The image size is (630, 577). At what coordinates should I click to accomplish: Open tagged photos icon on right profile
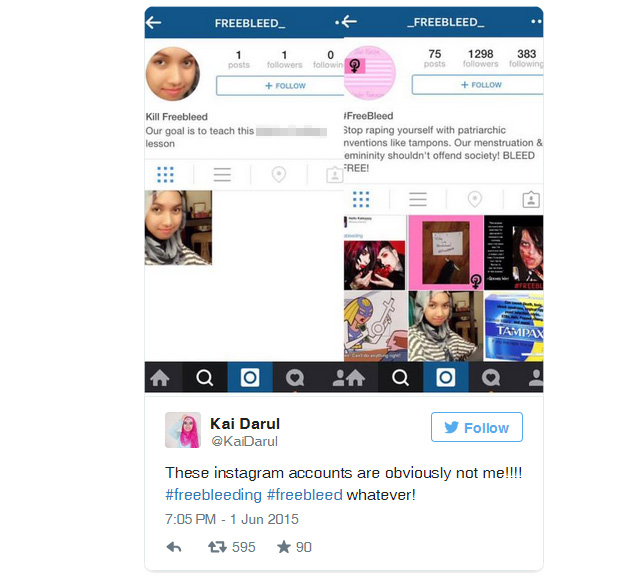point(531,199)
